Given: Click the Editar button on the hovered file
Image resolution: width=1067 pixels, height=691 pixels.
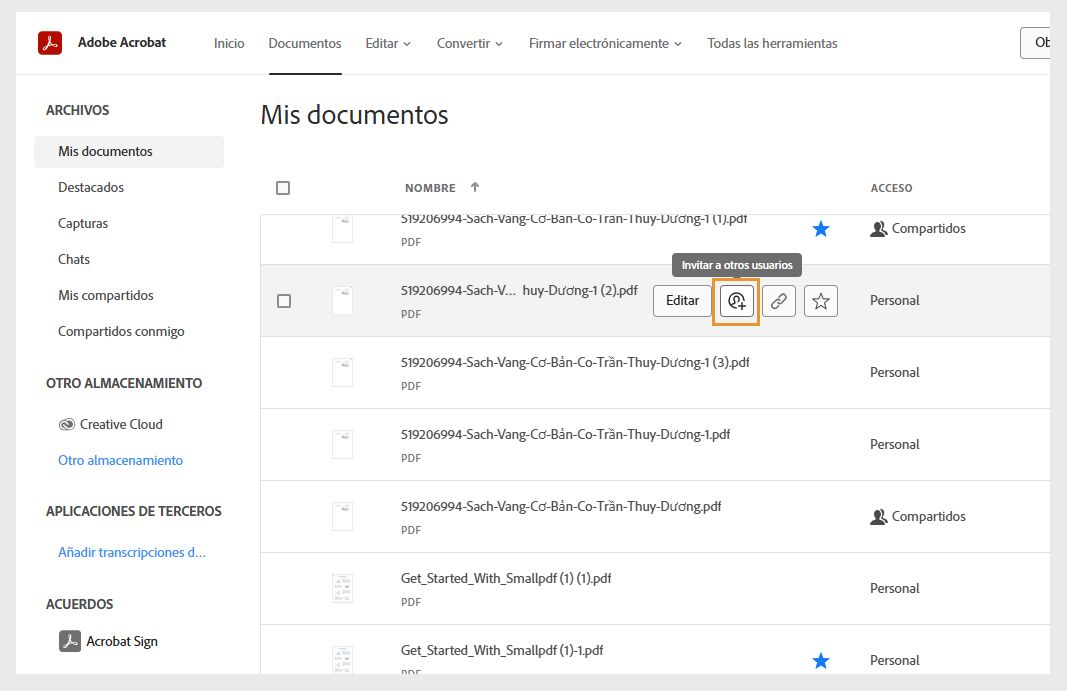Looking at the screenshot, I should pos(683,300).
